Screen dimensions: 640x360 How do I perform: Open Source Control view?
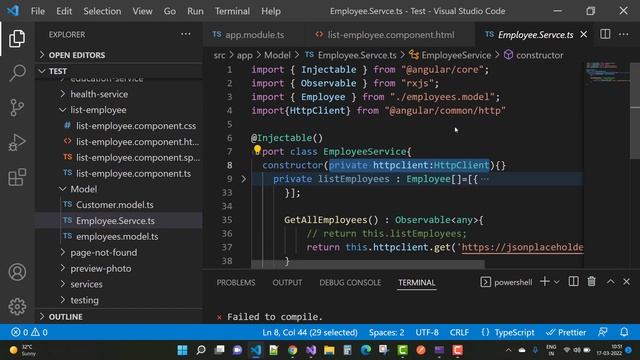point(17,108)
